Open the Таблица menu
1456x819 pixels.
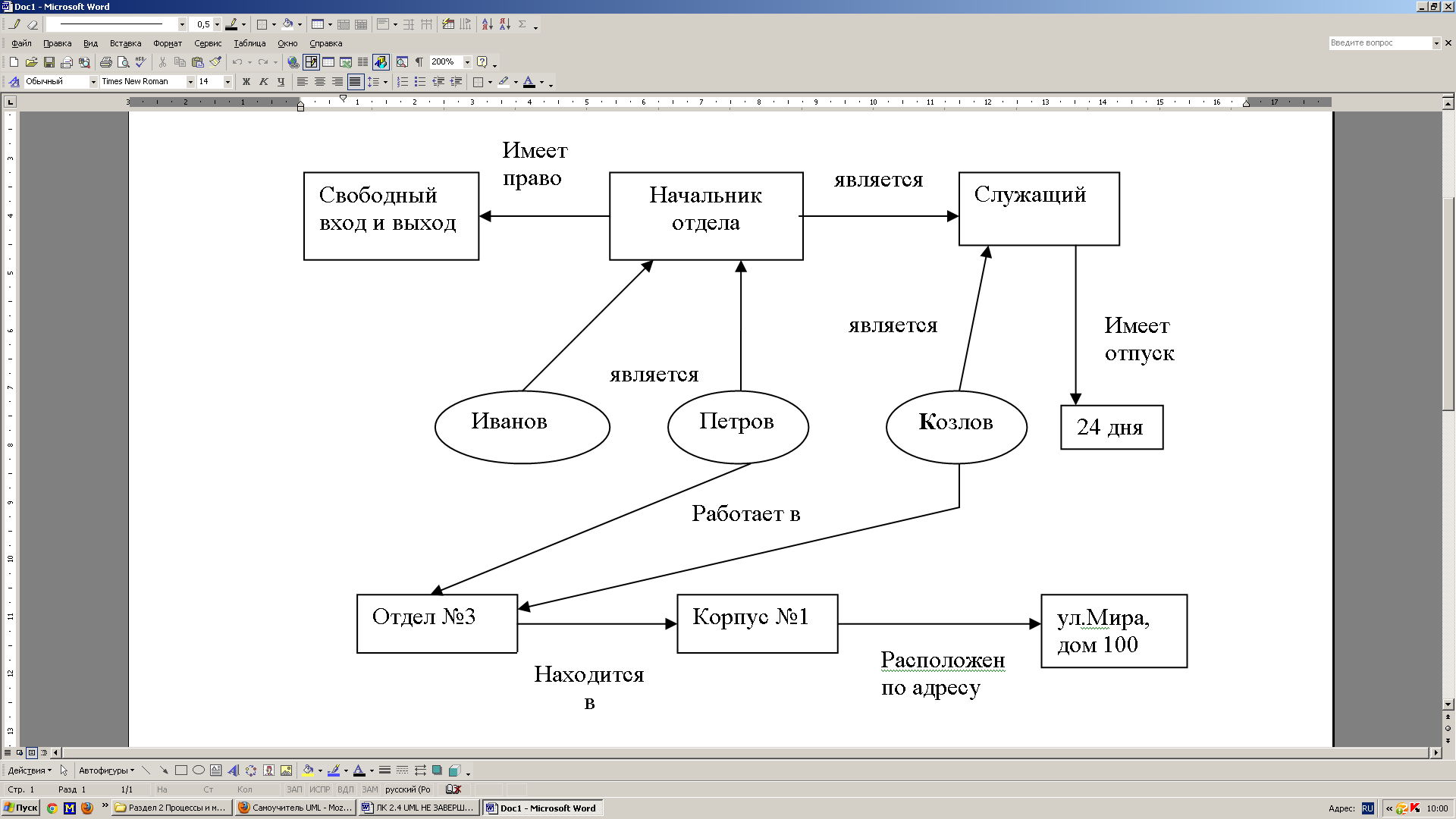[249, 43]
